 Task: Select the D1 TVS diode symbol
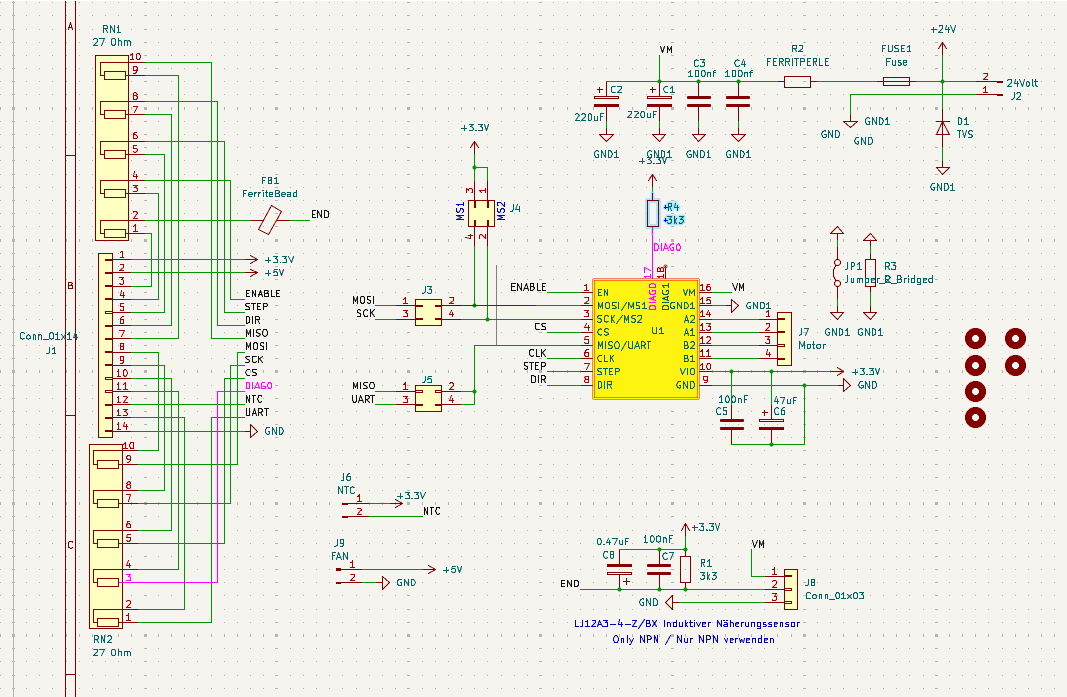[942, 127]
